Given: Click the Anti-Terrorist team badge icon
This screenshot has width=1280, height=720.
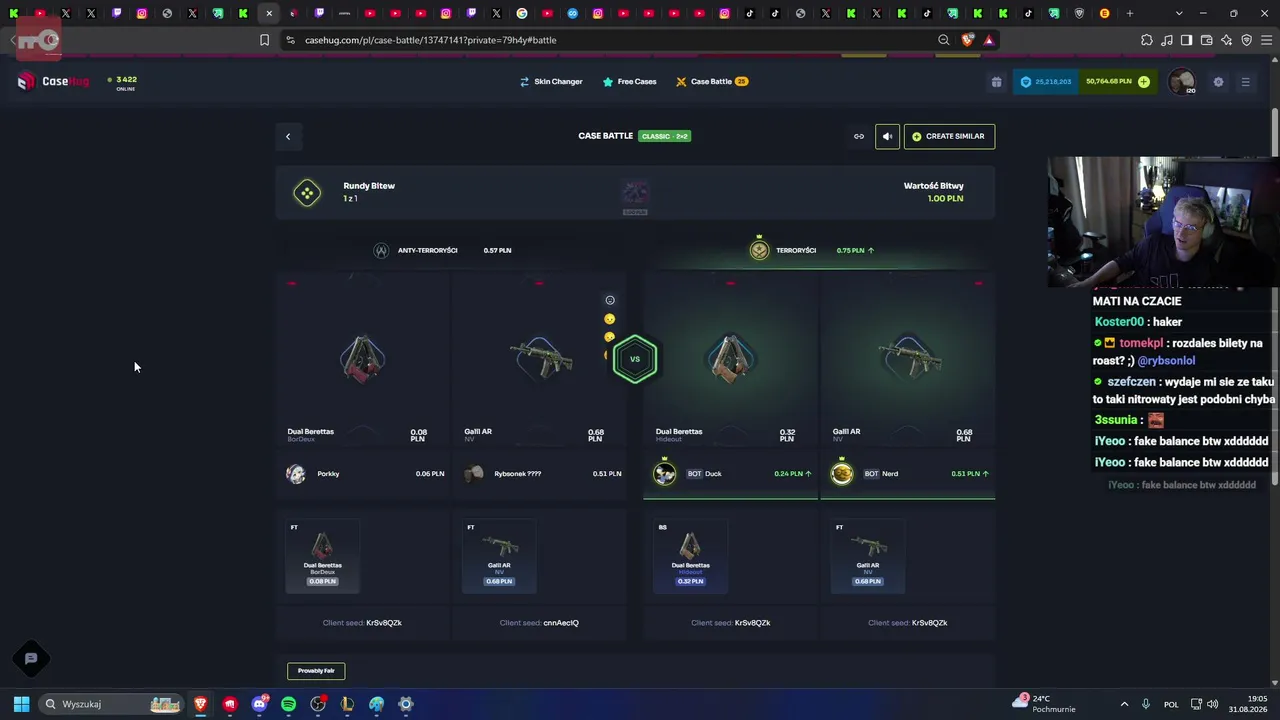Looking at the screenshot, I should click(x=381, y=250).
